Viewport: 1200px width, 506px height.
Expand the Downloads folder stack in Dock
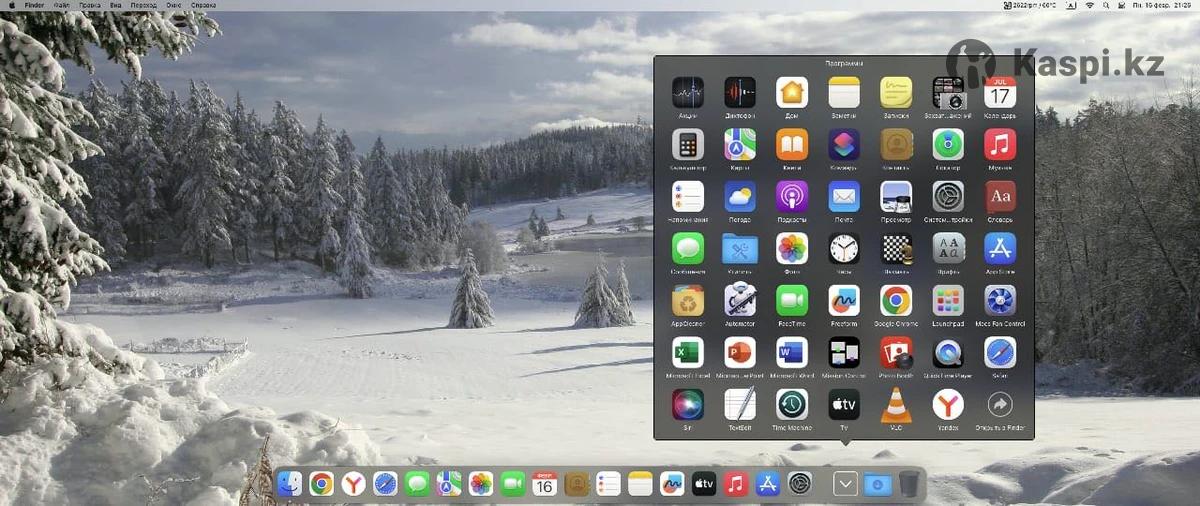(x=877, y=484)
